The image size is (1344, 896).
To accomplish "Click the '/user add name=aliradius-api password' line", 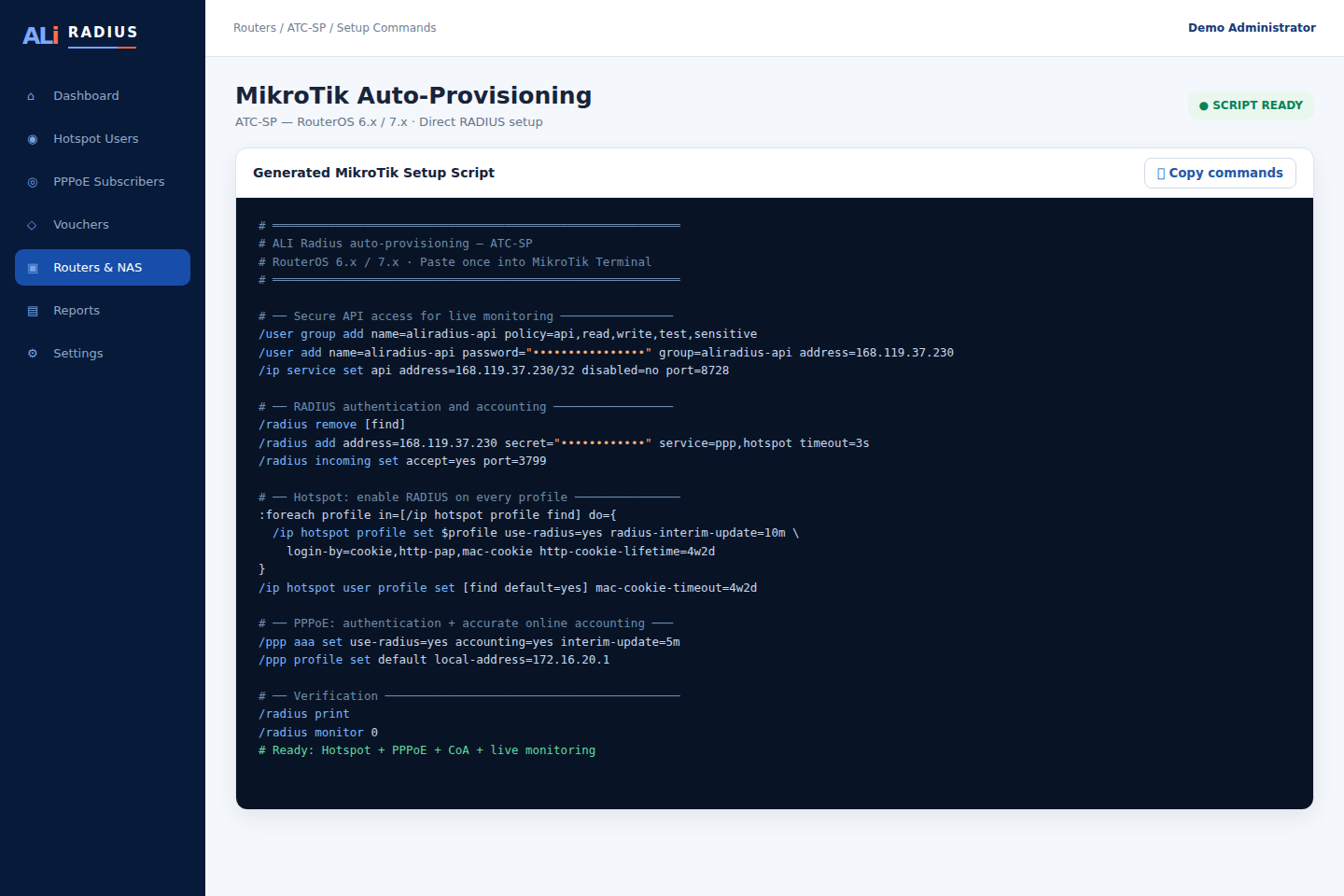I will tap(606, 353).
